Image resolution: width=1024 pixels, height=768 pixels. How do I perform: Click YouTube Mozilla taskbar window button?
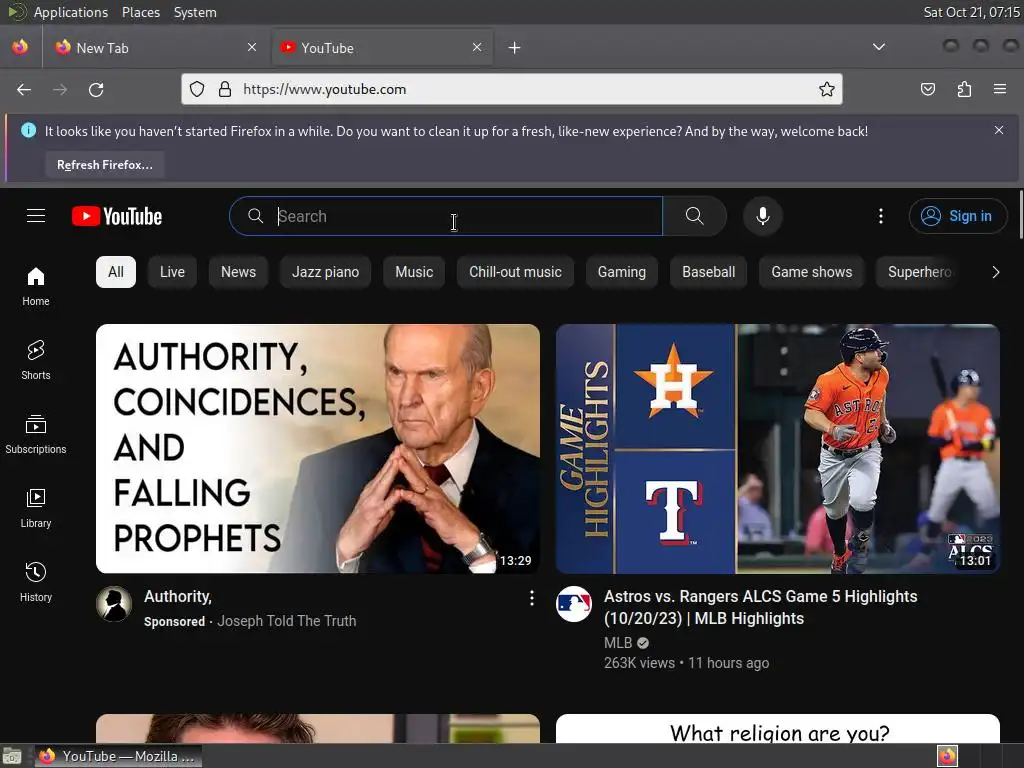118,756
